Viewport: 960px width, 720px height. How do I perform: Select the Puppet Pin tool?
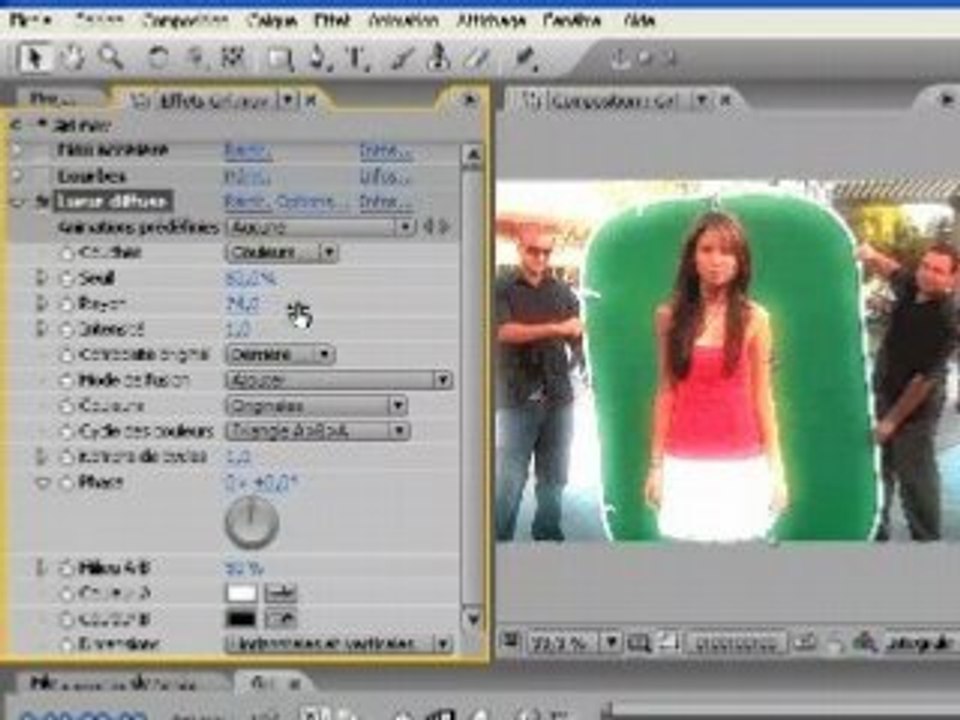pyautogui.click(x=525, y=59)
